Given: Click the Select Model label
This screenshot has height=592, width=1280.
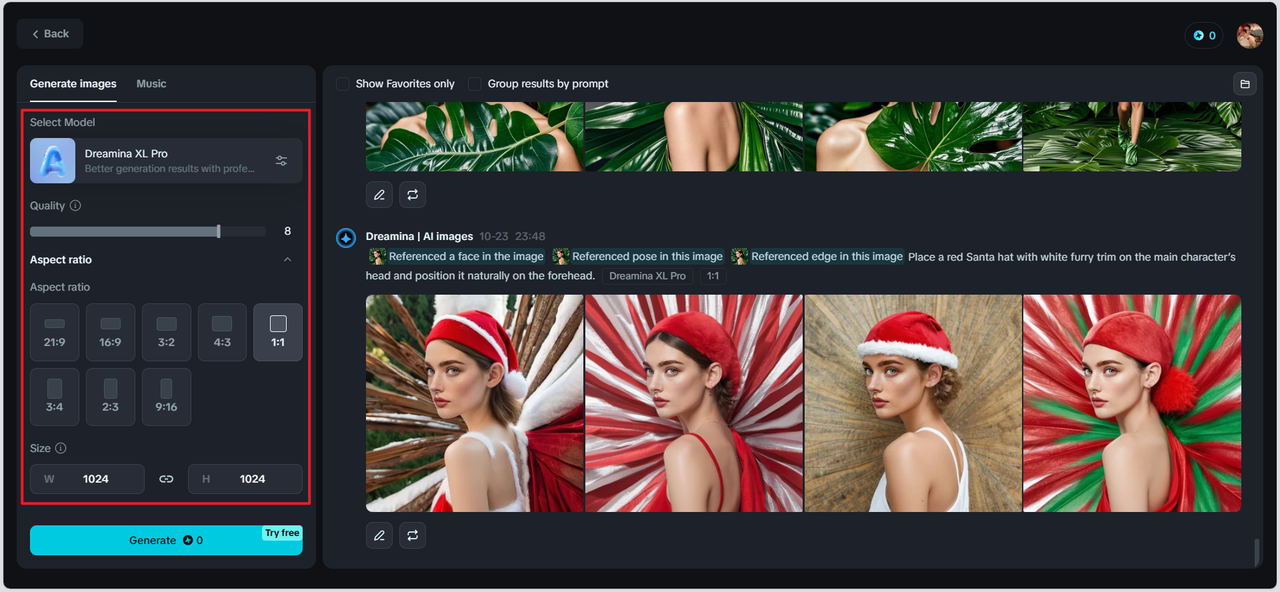Looking at the screenshot, I should [62, 123].
